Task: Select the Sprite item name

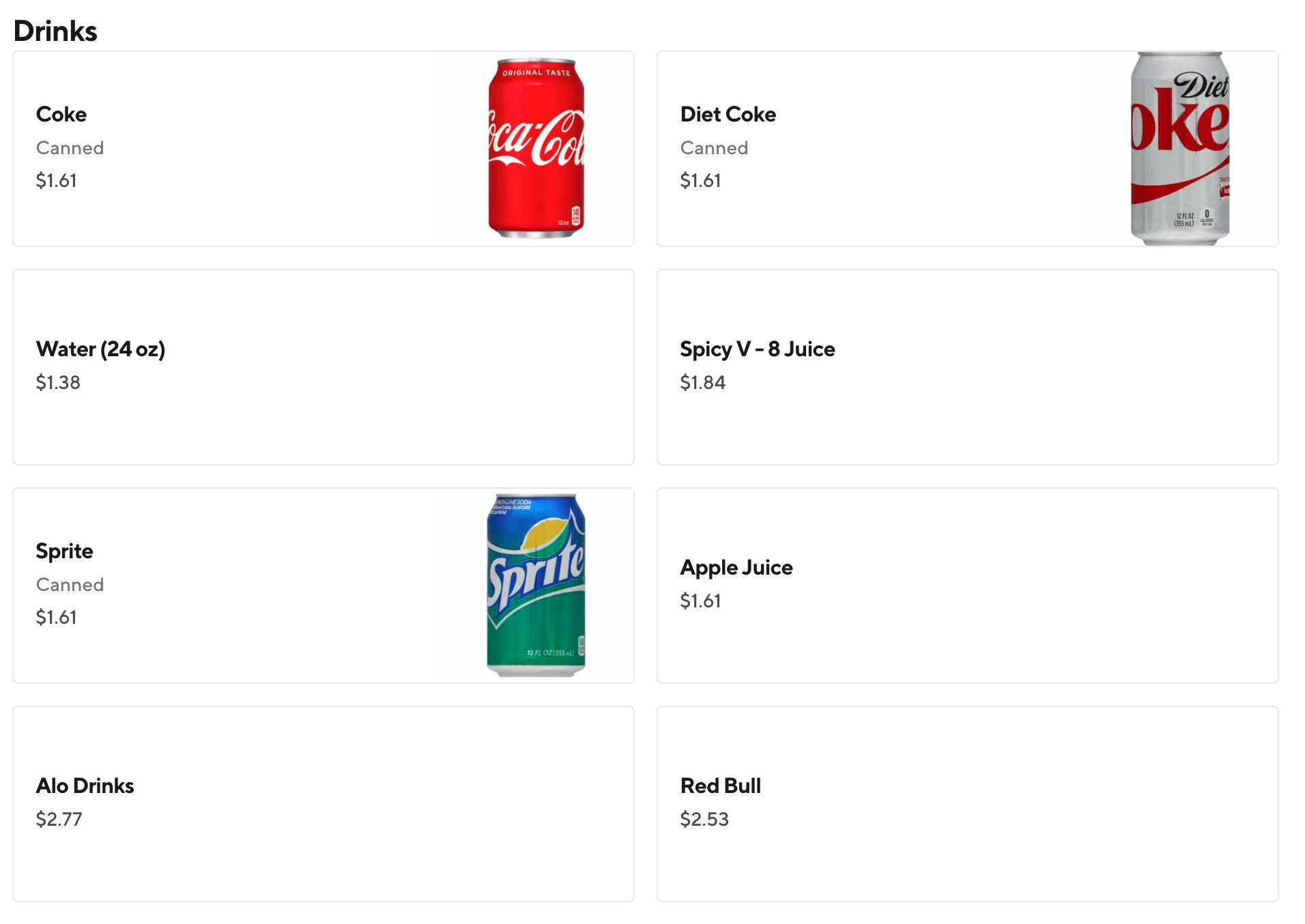Action: pyautogui.click(x=64, y=551)
